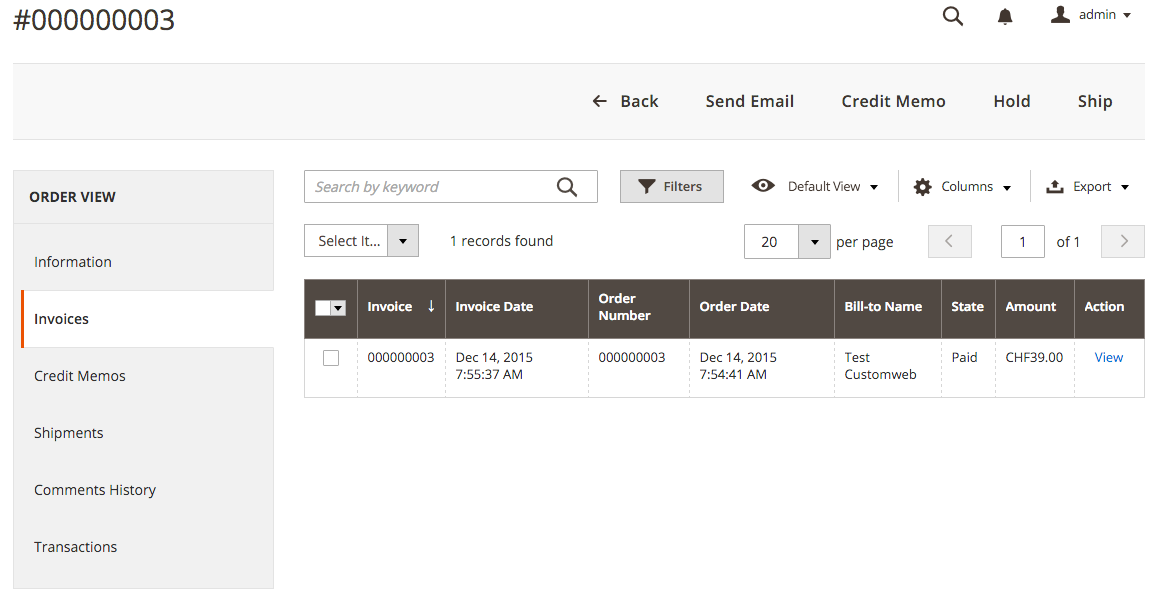Screen dimensions: 1171x611
Task: Open the Shipments tab in sidebar
Action: point(69,433)
